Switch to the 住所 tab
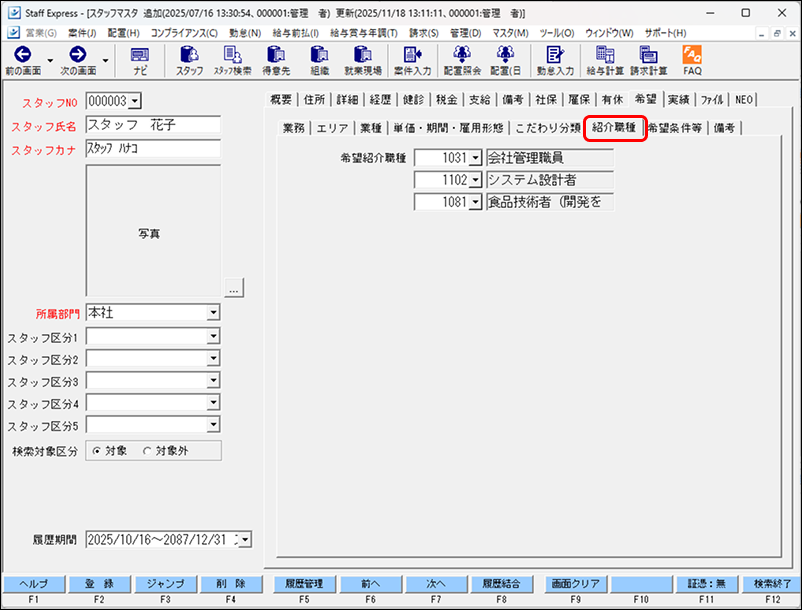 click(x=314, y=99)
